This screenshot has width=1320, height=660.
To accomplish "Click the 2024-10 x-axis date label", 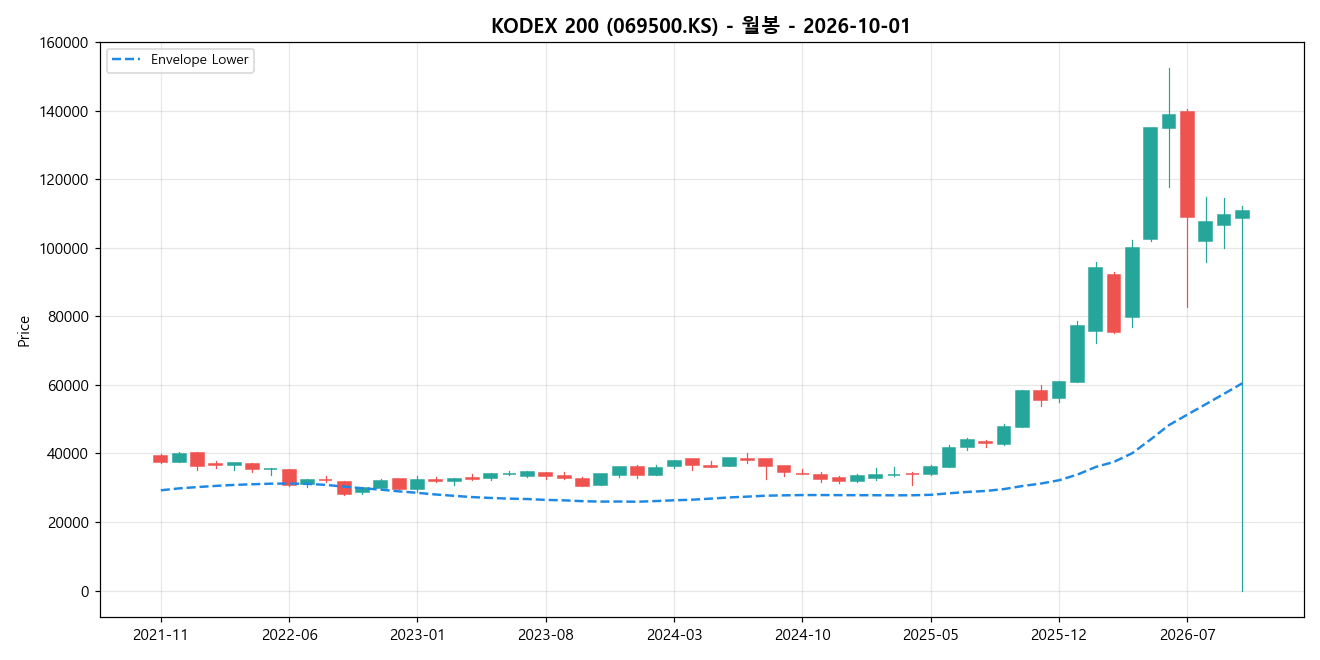I will tap(802, 635).
